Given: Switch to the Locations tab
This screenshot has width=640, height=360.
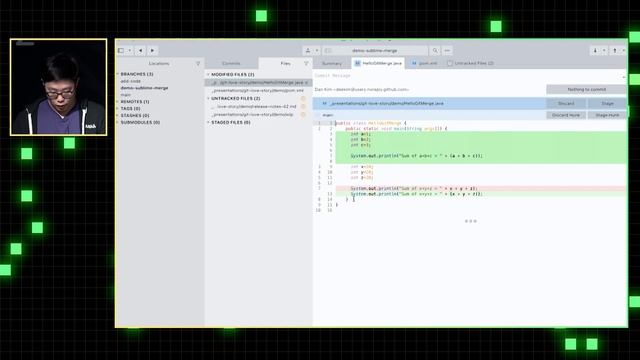Looking at the screenshot, I should (x=159, y=64).
